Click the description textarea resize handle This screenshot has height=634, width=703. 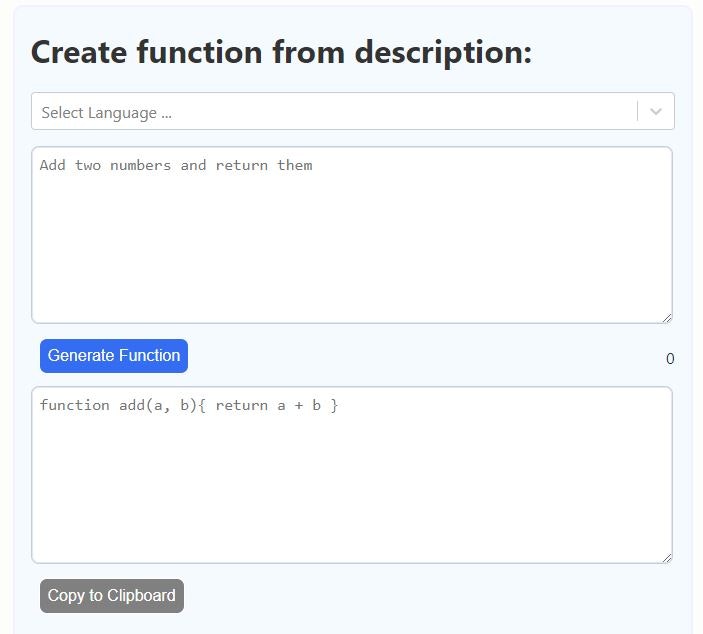(x=667, y=318)
